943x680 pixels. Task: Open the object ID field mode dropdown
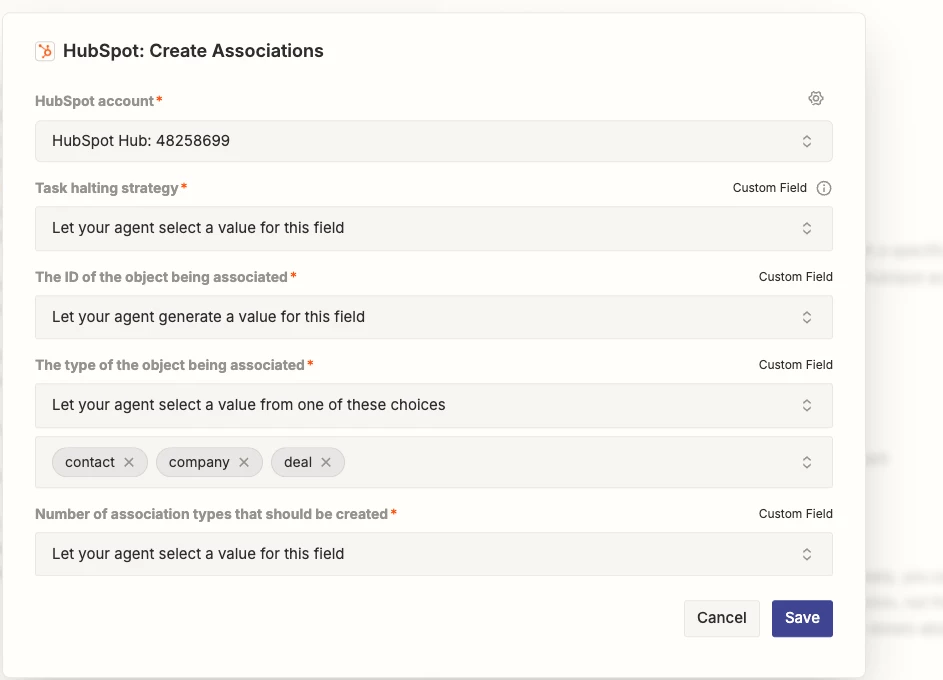coord(433,317)
